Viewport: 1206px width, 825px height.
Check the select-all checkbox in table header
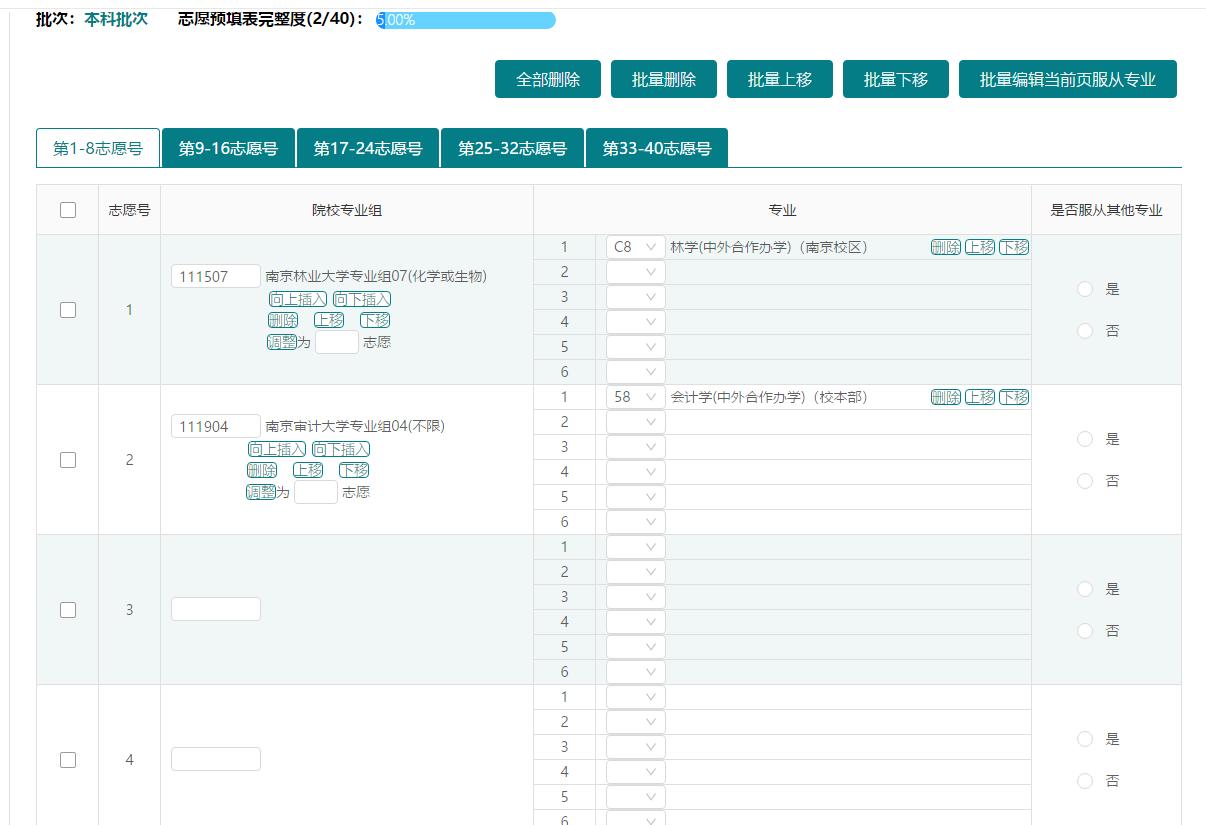tap(68, 210)
